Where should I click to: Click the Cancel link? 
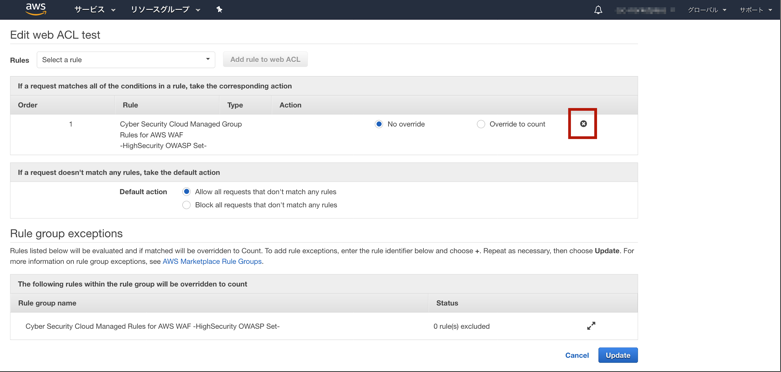click(577, 355)
